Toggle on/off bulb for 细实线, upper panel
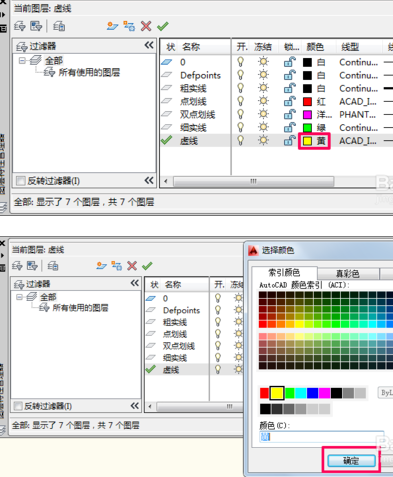 pos(240,128)
